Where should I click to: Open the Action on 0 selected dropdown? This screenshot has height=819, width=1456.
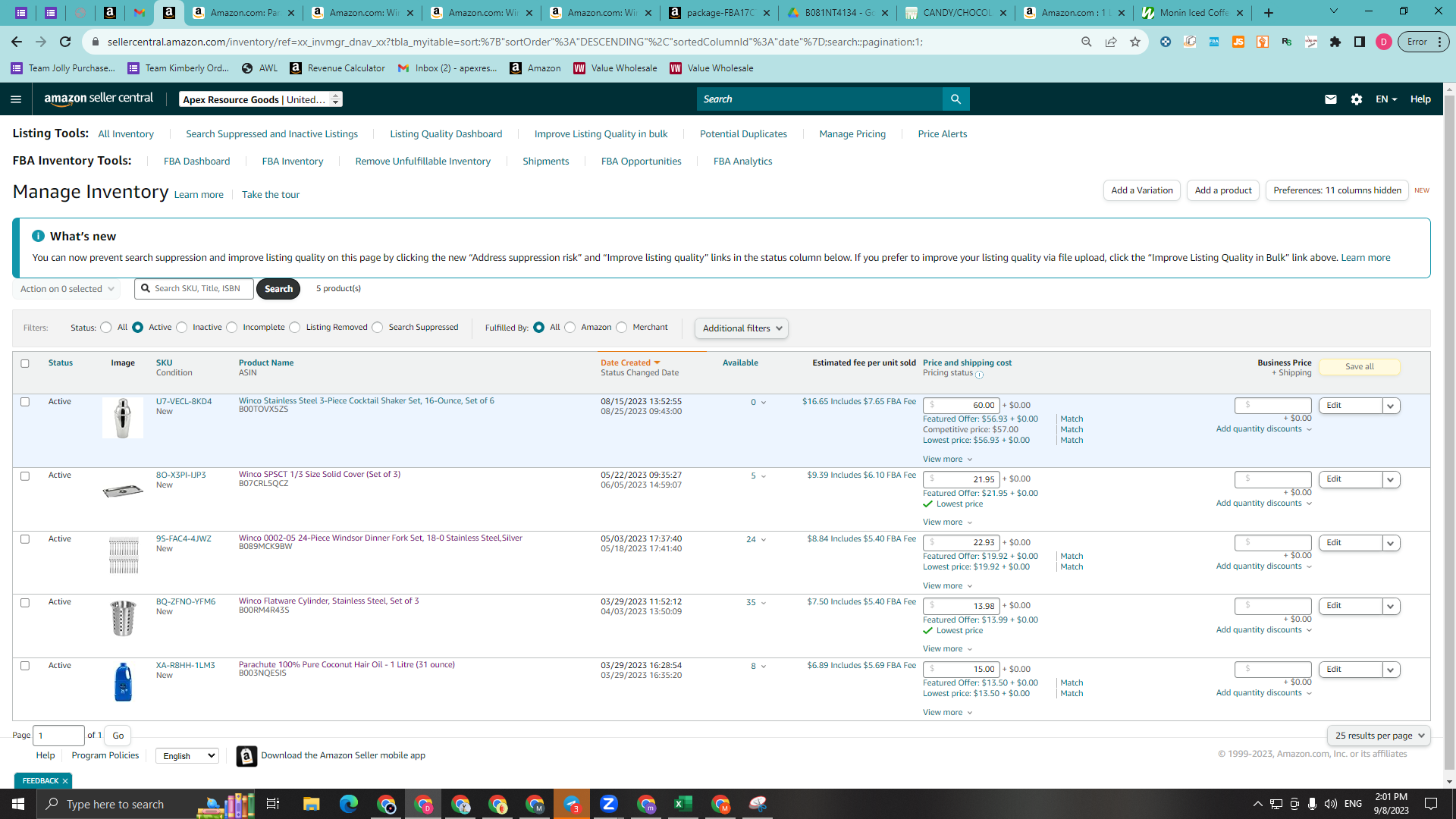[67, 289]
